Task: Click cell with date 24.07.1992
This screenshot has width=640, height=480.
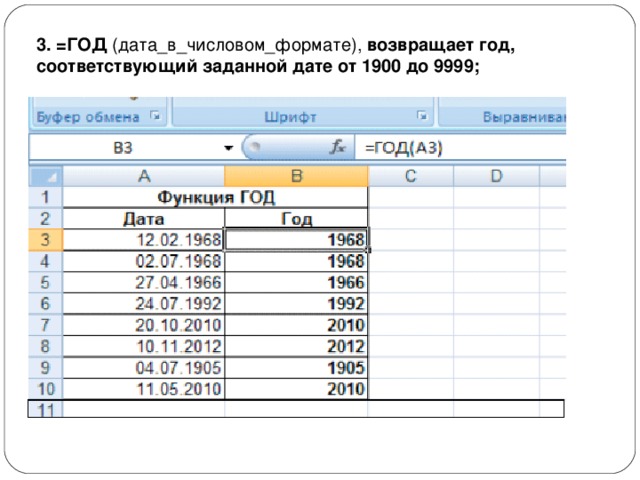Action: 143,304
